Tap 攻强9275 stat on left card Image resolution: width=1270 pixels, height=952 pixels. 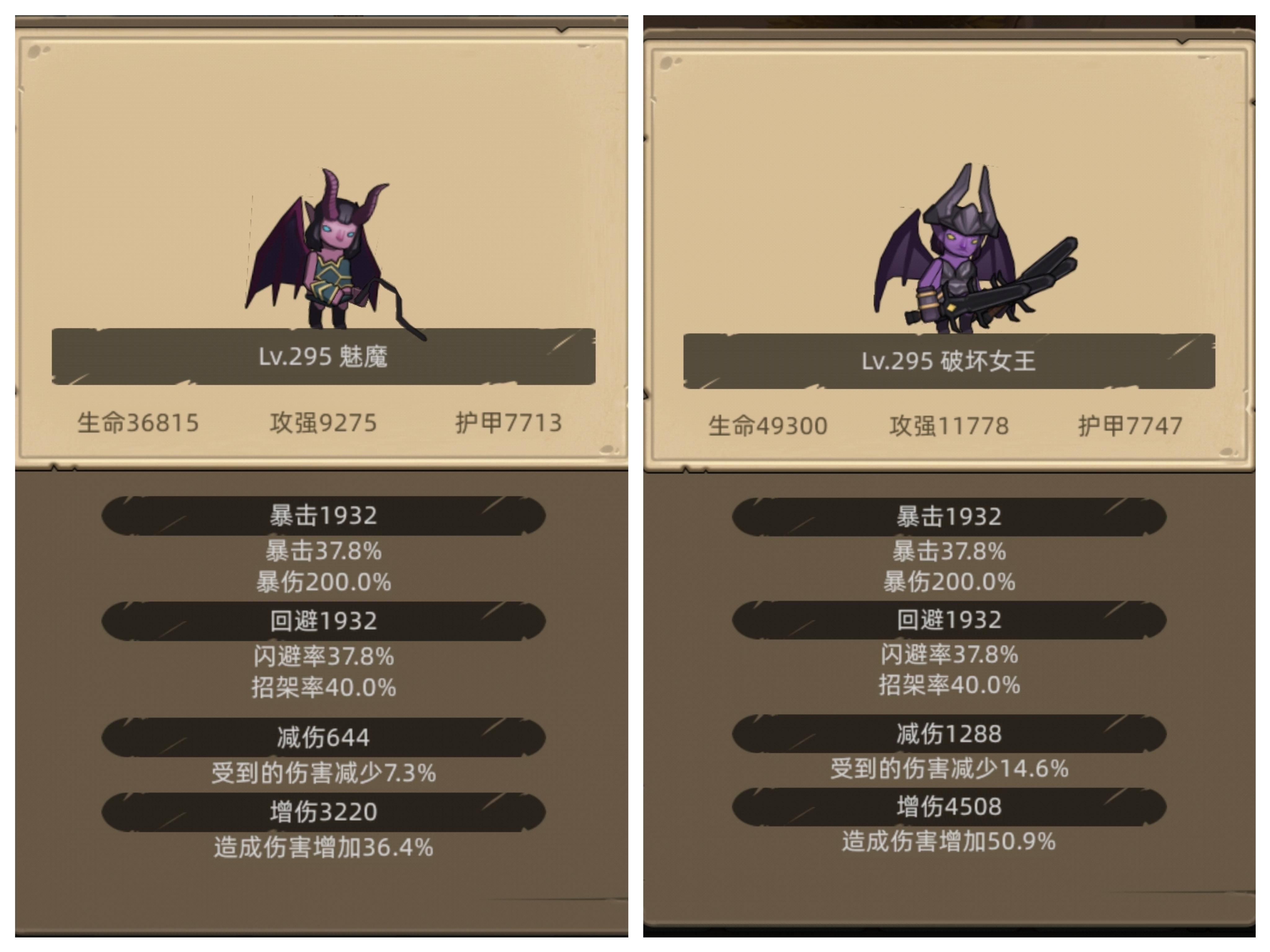point(323,423)
